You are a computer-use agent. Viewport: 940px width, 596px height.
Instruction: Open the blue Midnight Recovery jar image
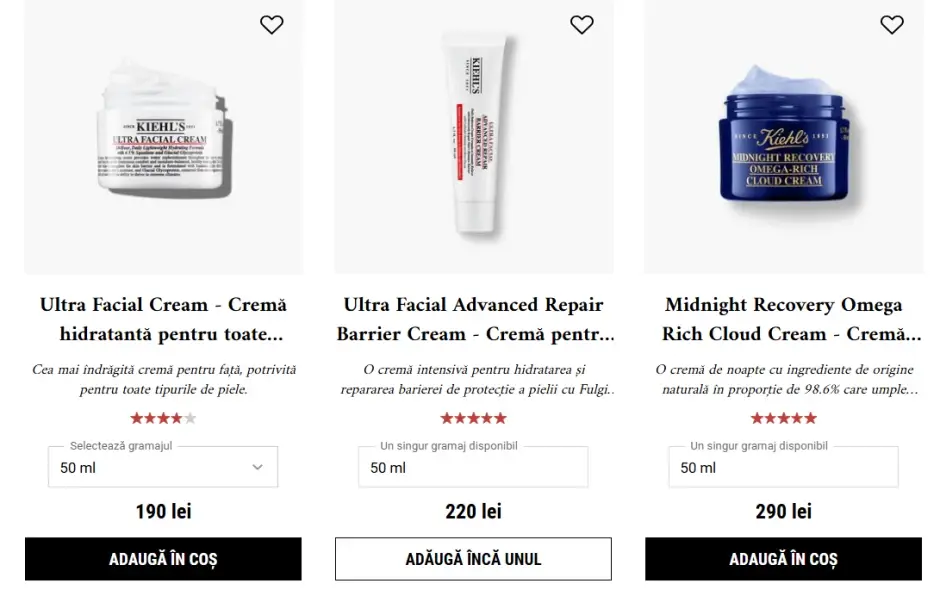pyautogui.click(x=784, y=137)
